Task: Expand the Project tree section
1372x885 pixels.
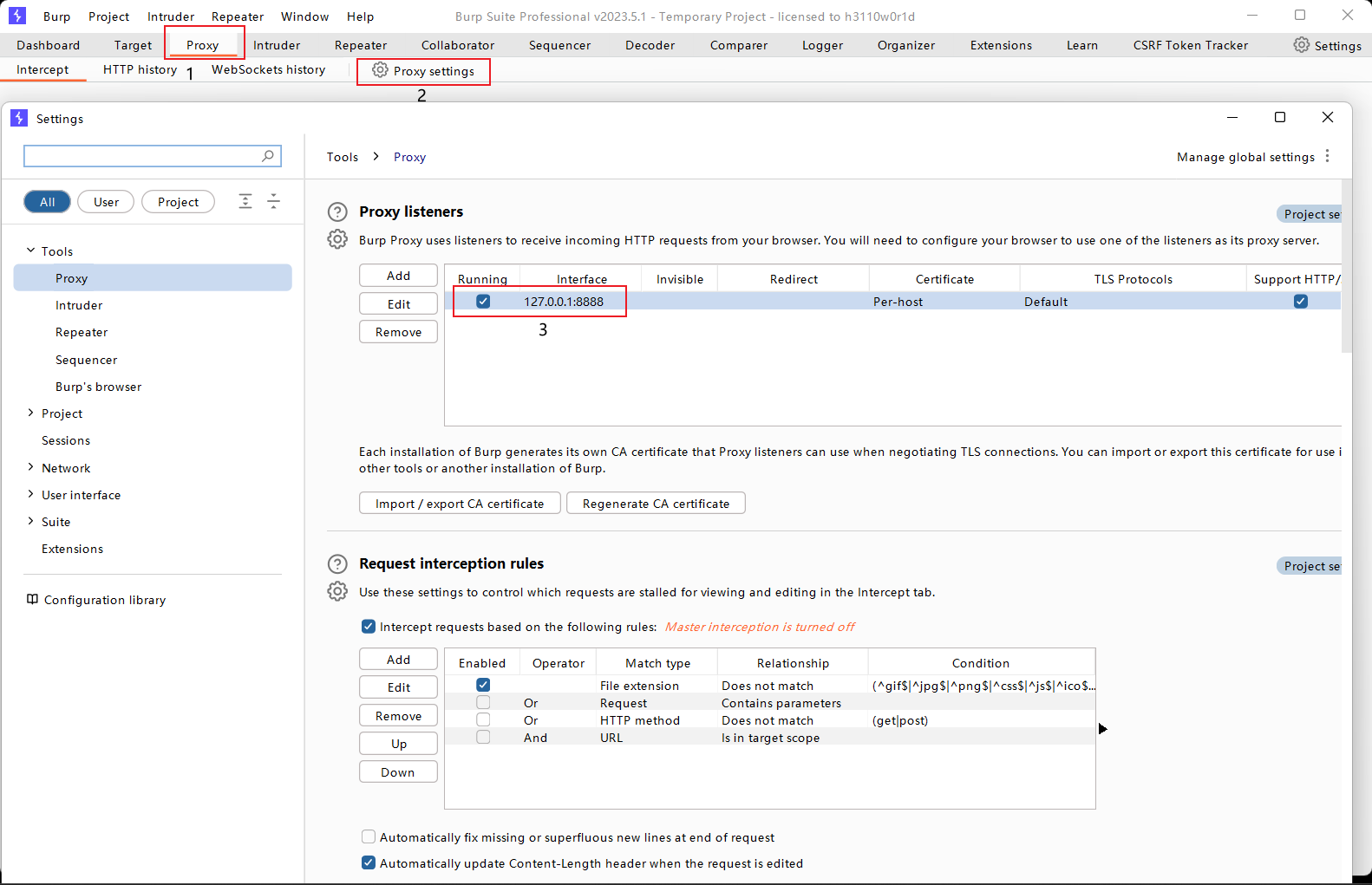Action: pos(30,413)
